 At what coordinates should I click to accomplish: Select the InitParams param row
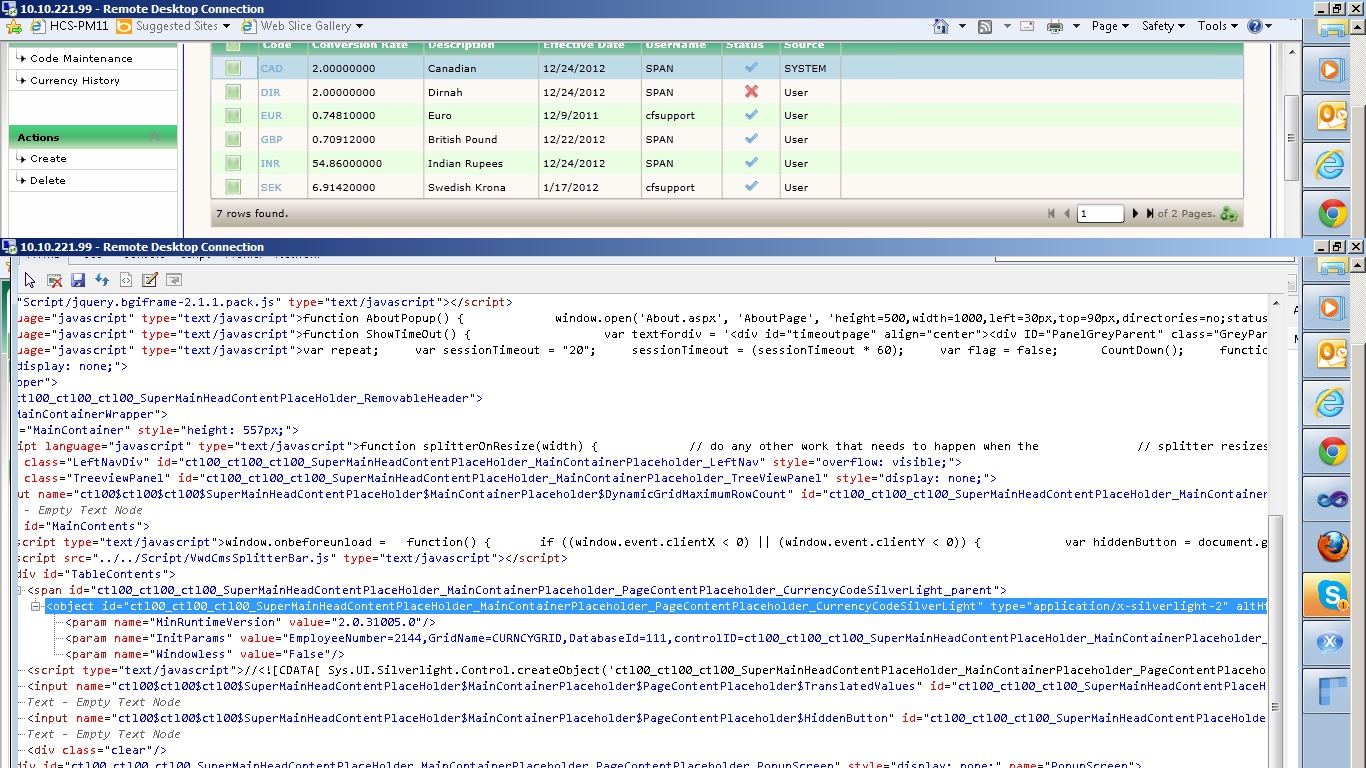(666, 638)
